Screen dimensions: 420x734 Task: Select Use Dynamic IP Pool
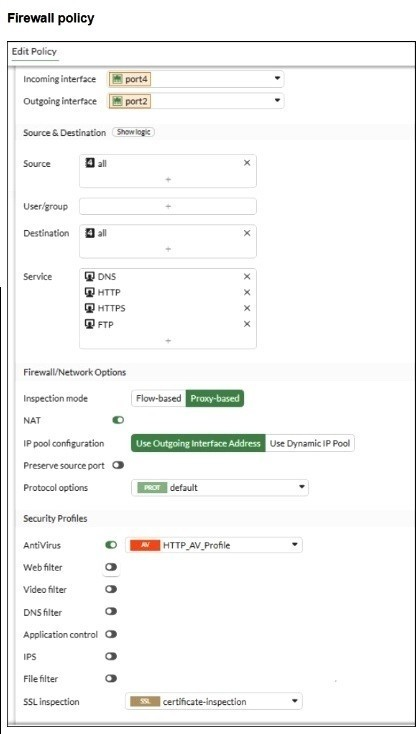tap(309, 443)
